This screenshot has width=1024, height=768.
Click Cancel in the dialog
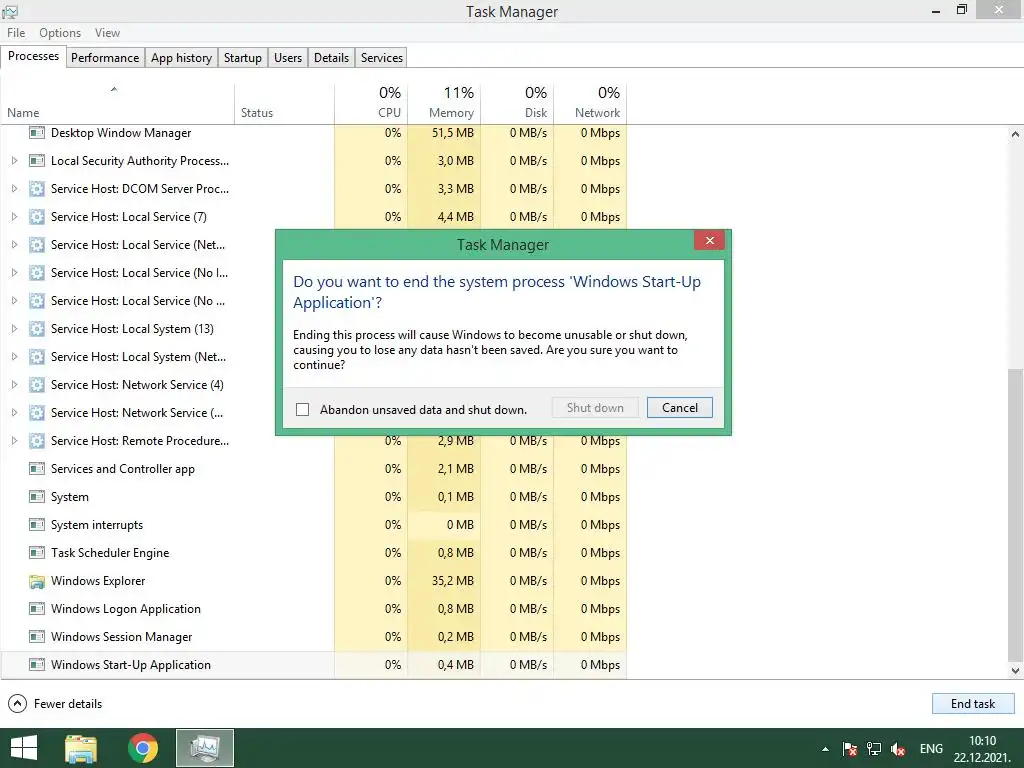(680, 408)
